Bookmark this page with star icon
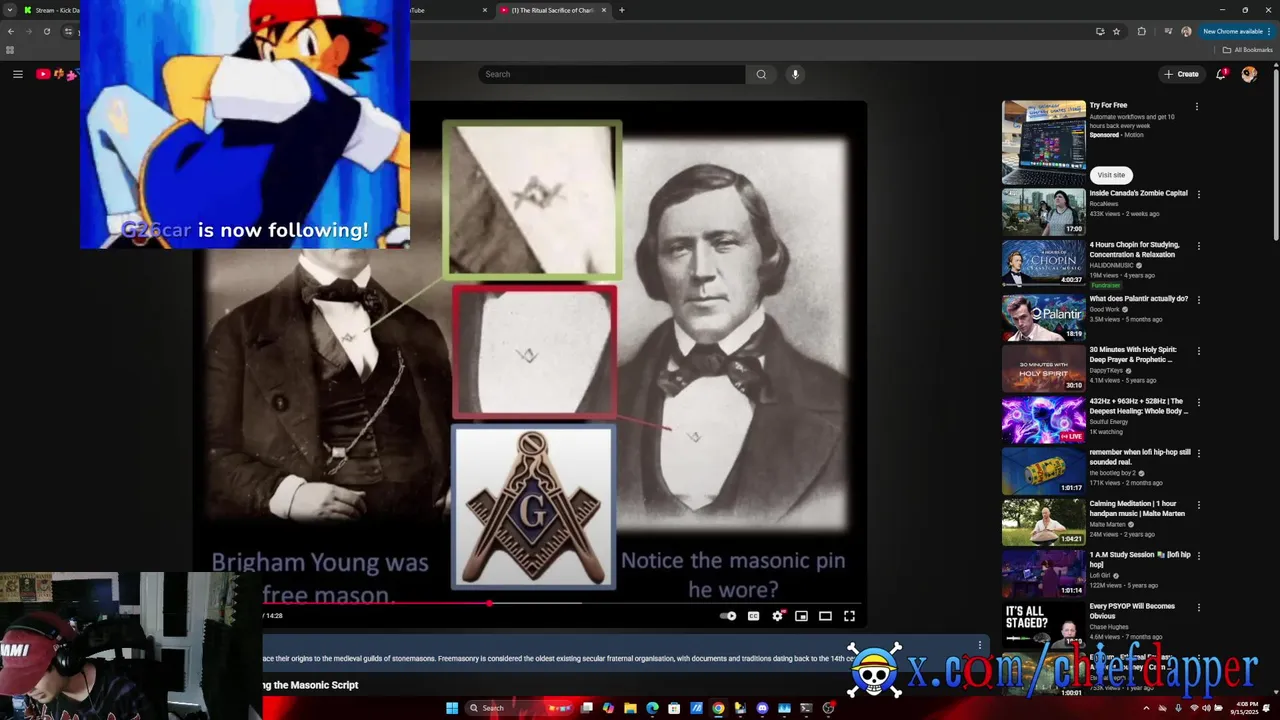The height and width of the screenshot is (720, 1280). (x=1117, y=31)
